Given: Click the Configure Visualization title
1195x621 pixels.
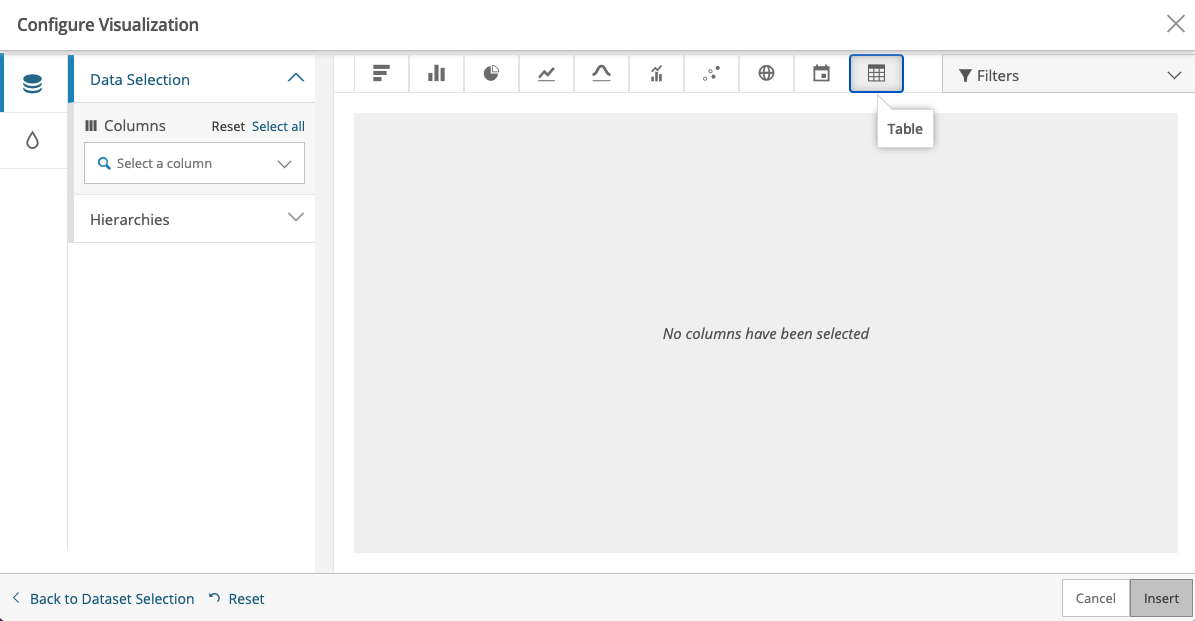Looking at the screenshot, I should click(108, 24).
